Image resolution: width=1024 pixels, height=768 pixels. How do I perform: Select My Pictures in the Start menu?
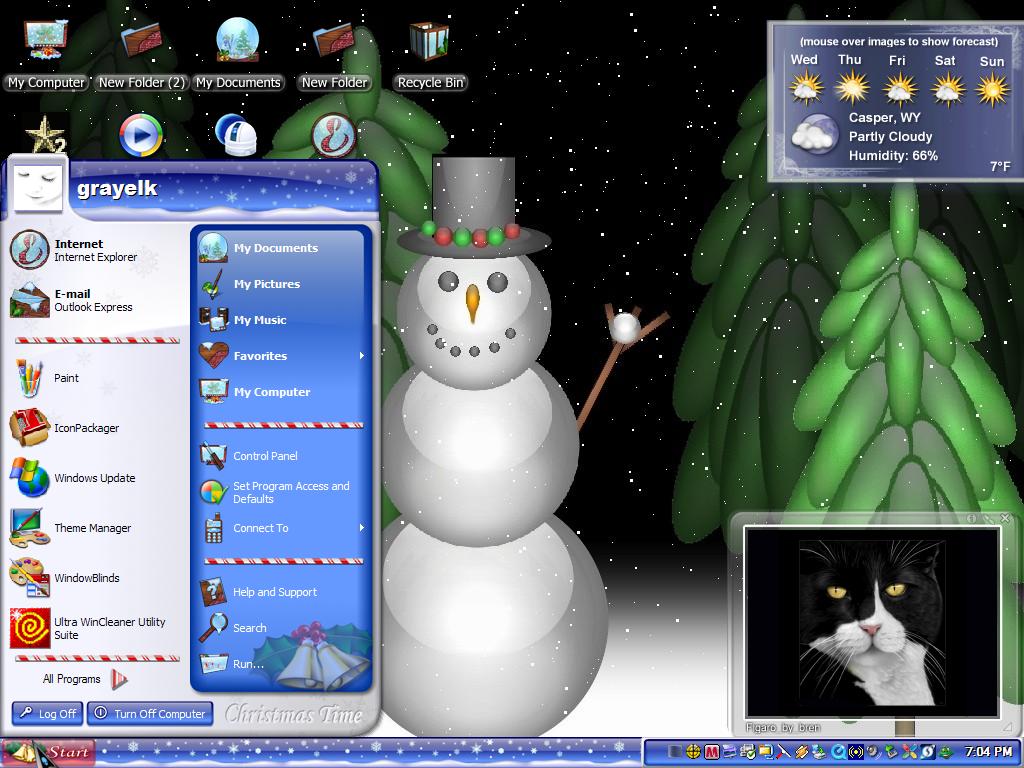click(x=282, y=284)
